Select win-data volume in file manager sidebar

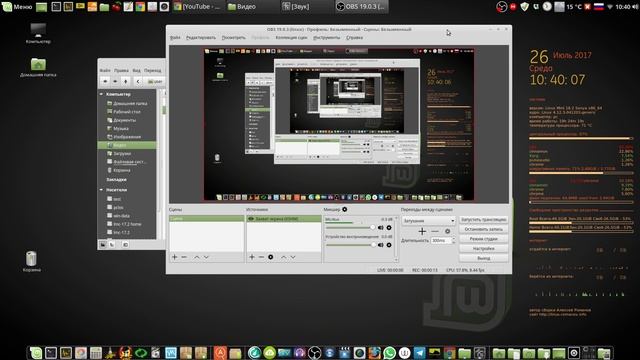pos(121,216)
